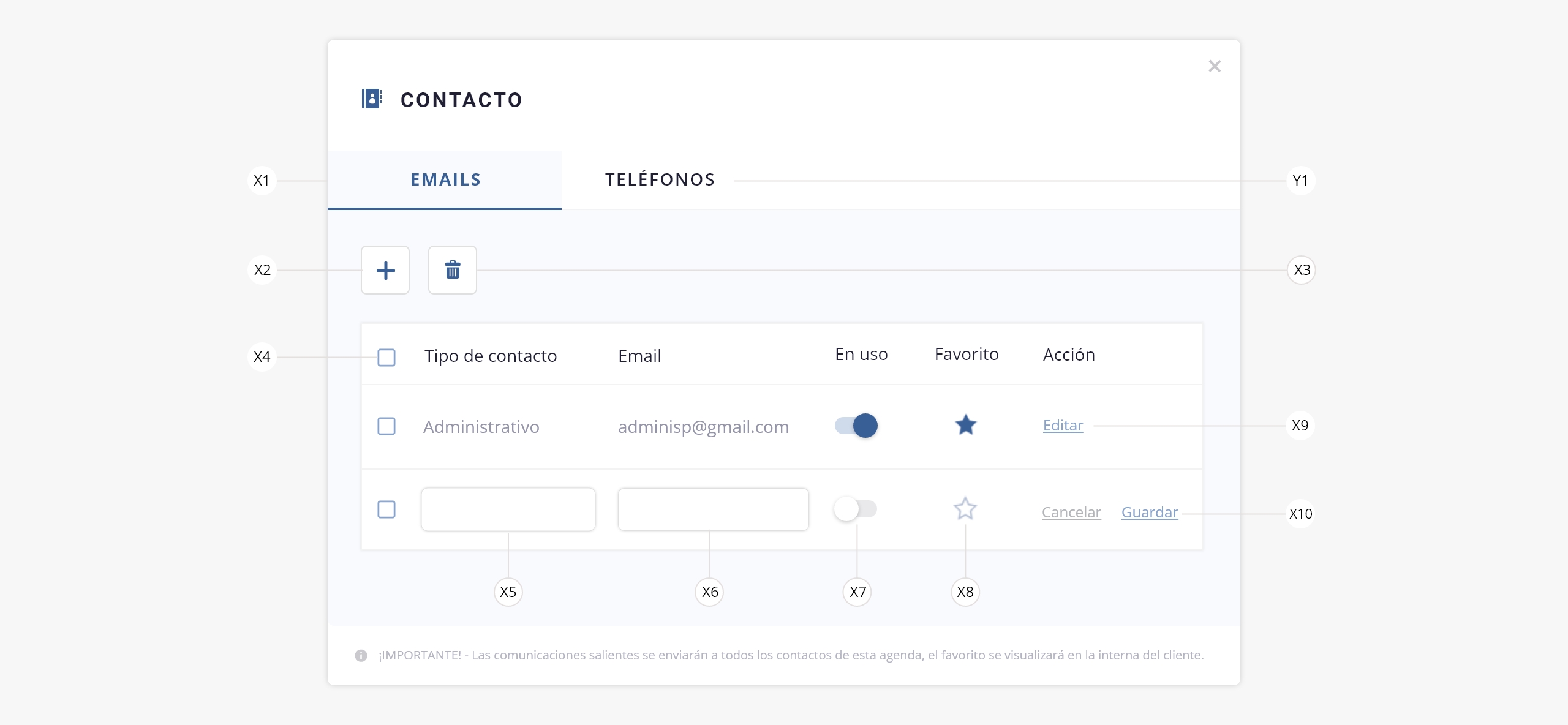The image size is (1568, 725).
Task: Click the X10 annotation marker
Action: pyautogui.click(x=1300, y=514)
